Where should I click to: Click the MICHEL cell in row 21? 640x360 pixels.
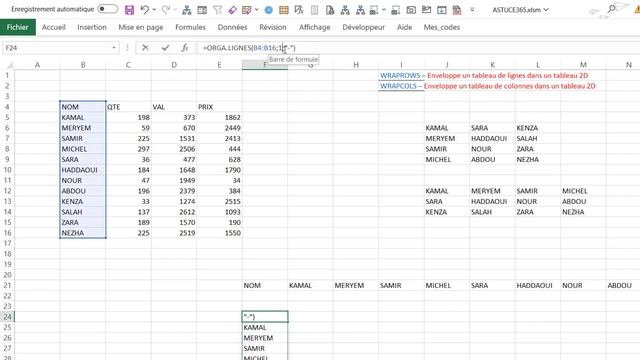point(447,286)
